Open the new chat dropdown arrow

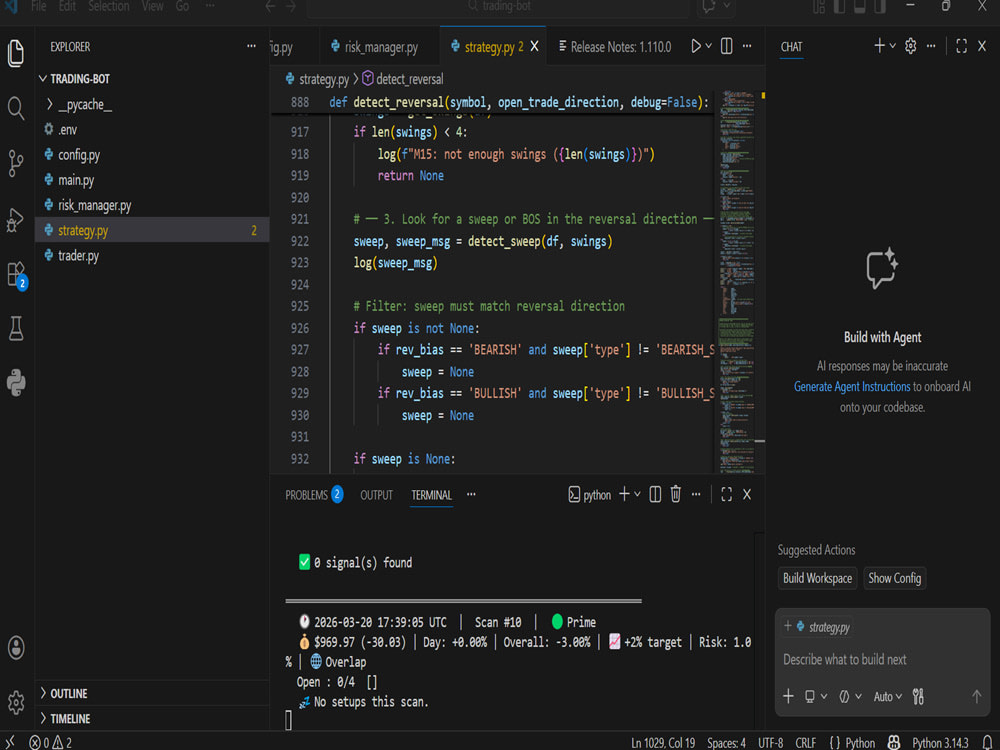(893, 46)
